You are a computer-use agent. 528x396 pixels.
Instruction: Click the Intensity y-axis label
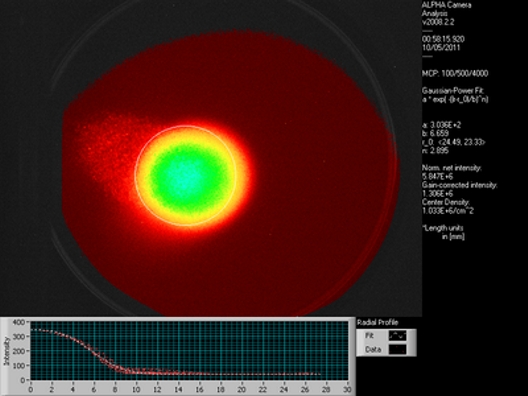click(x=6, y=351)
